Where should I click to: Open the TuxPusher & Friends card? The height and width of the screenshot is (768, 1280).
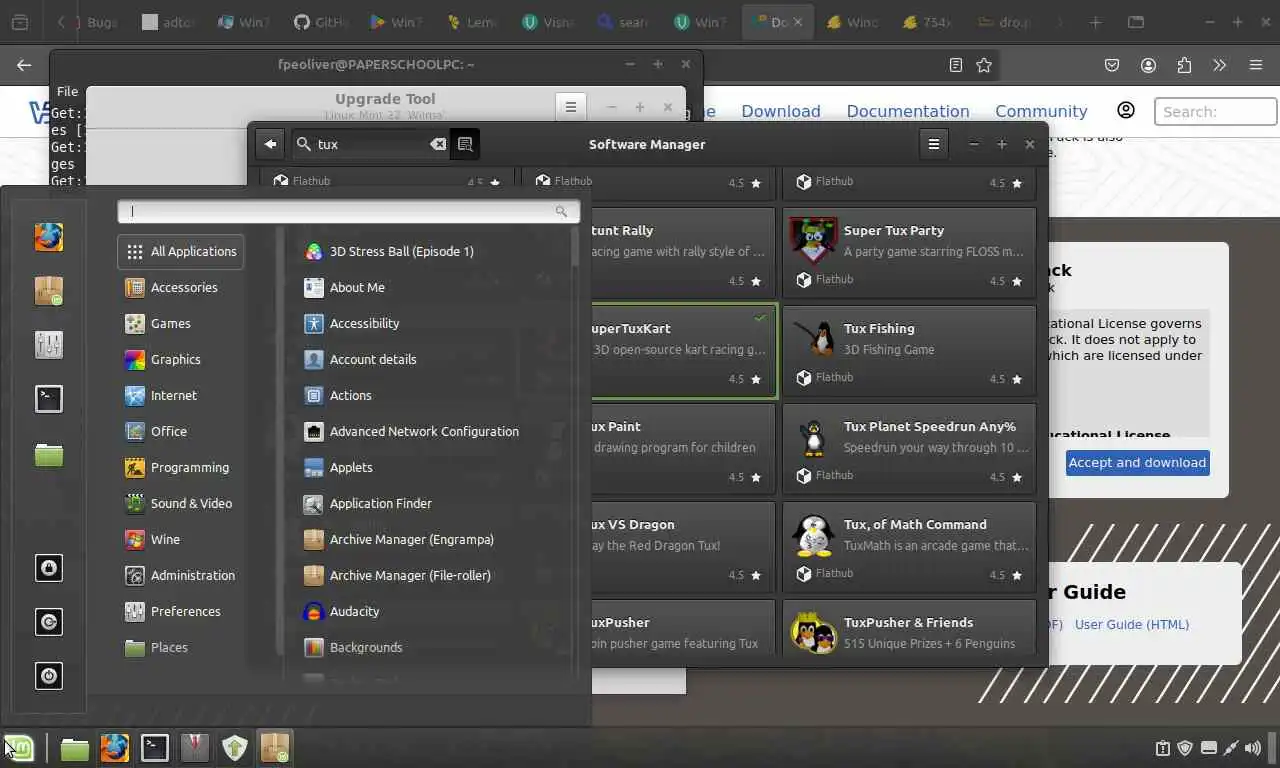tap(909, 627)
